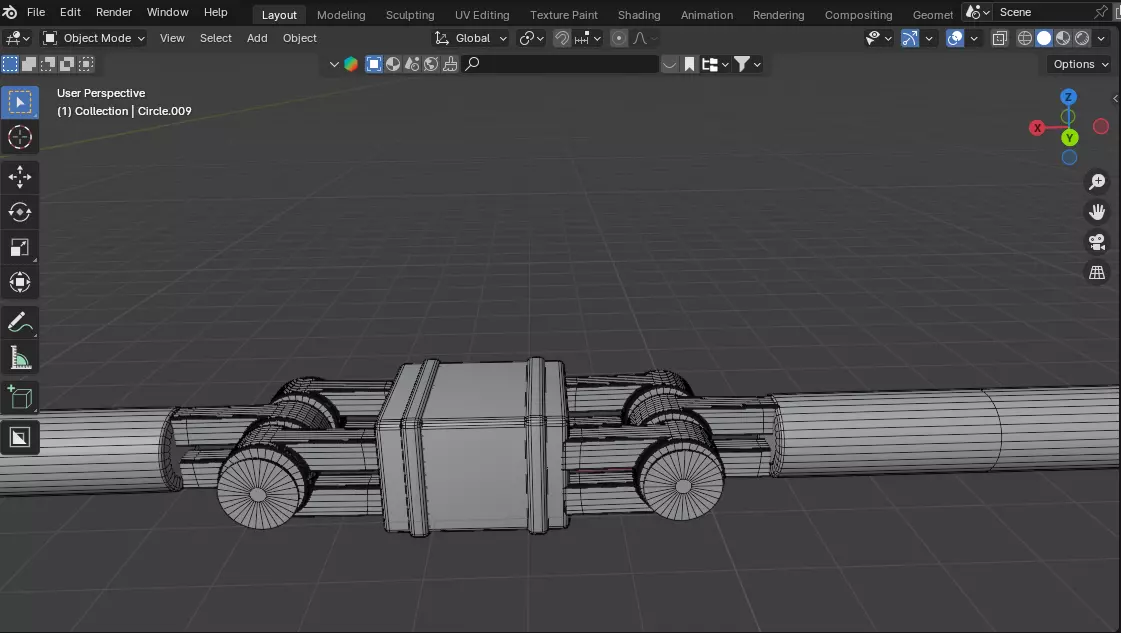Select the Measure tool

(x=19, y=358)
